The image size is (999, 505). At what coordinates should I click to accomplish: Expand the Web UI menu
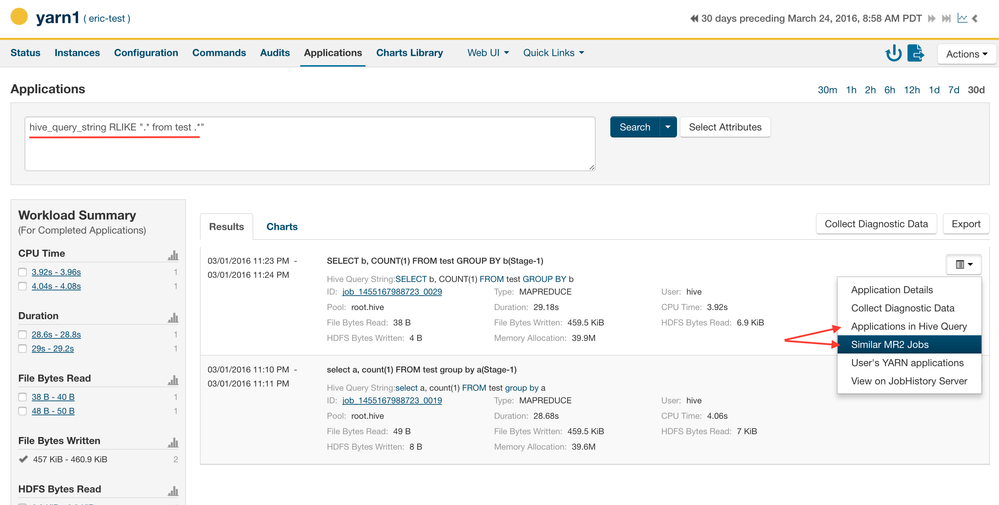488,53
